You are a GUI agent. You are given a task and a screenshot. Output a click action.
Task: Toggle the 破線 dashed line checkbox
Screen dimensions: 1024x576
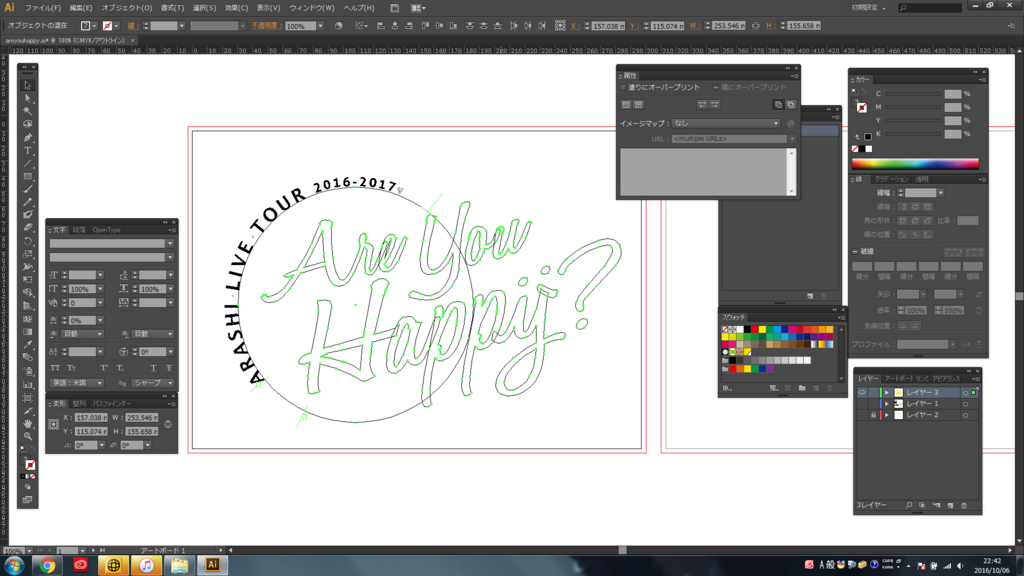click(x=856, y=251)
